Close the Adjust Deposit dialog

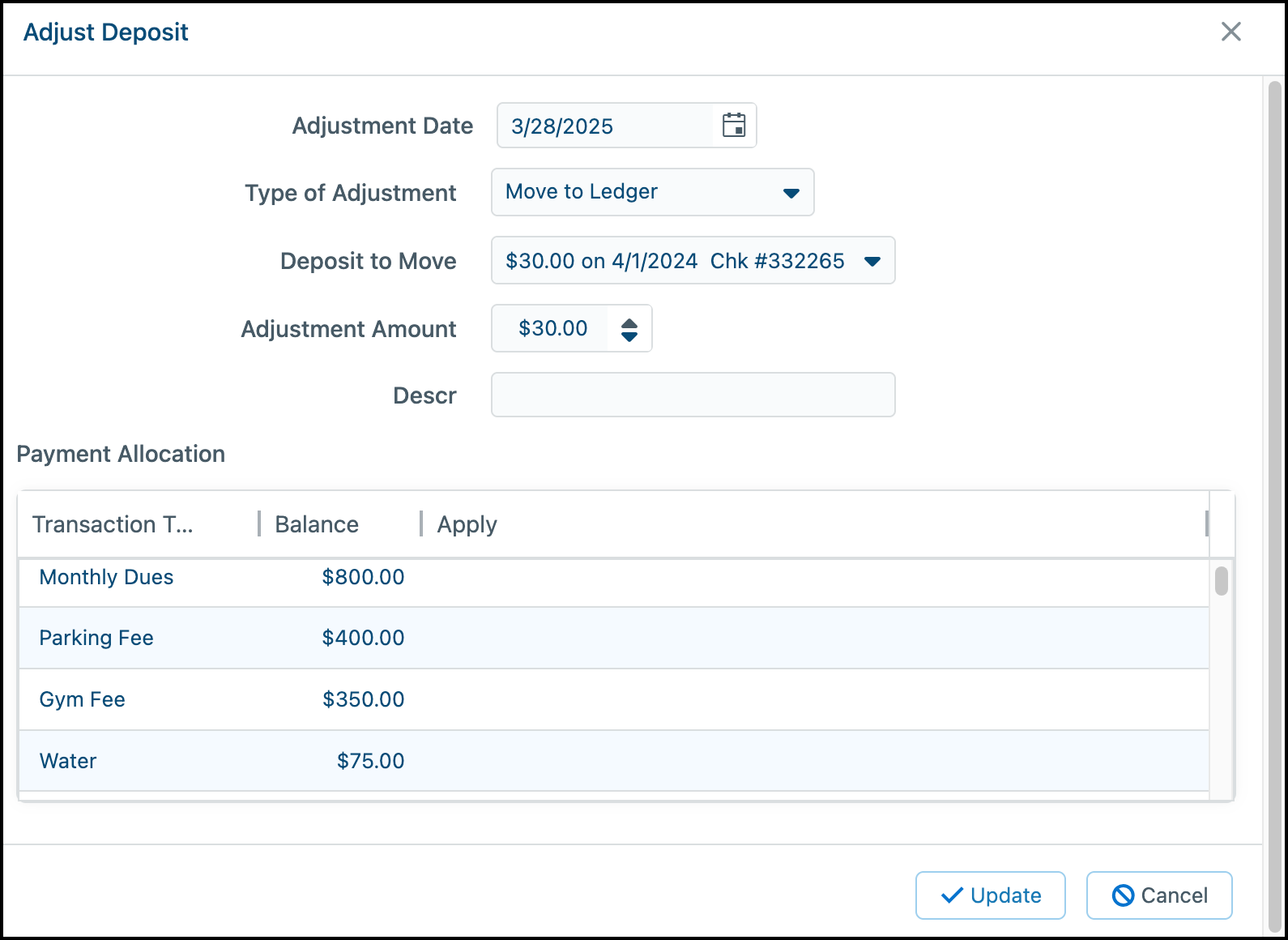click(x=1230, y=32)
